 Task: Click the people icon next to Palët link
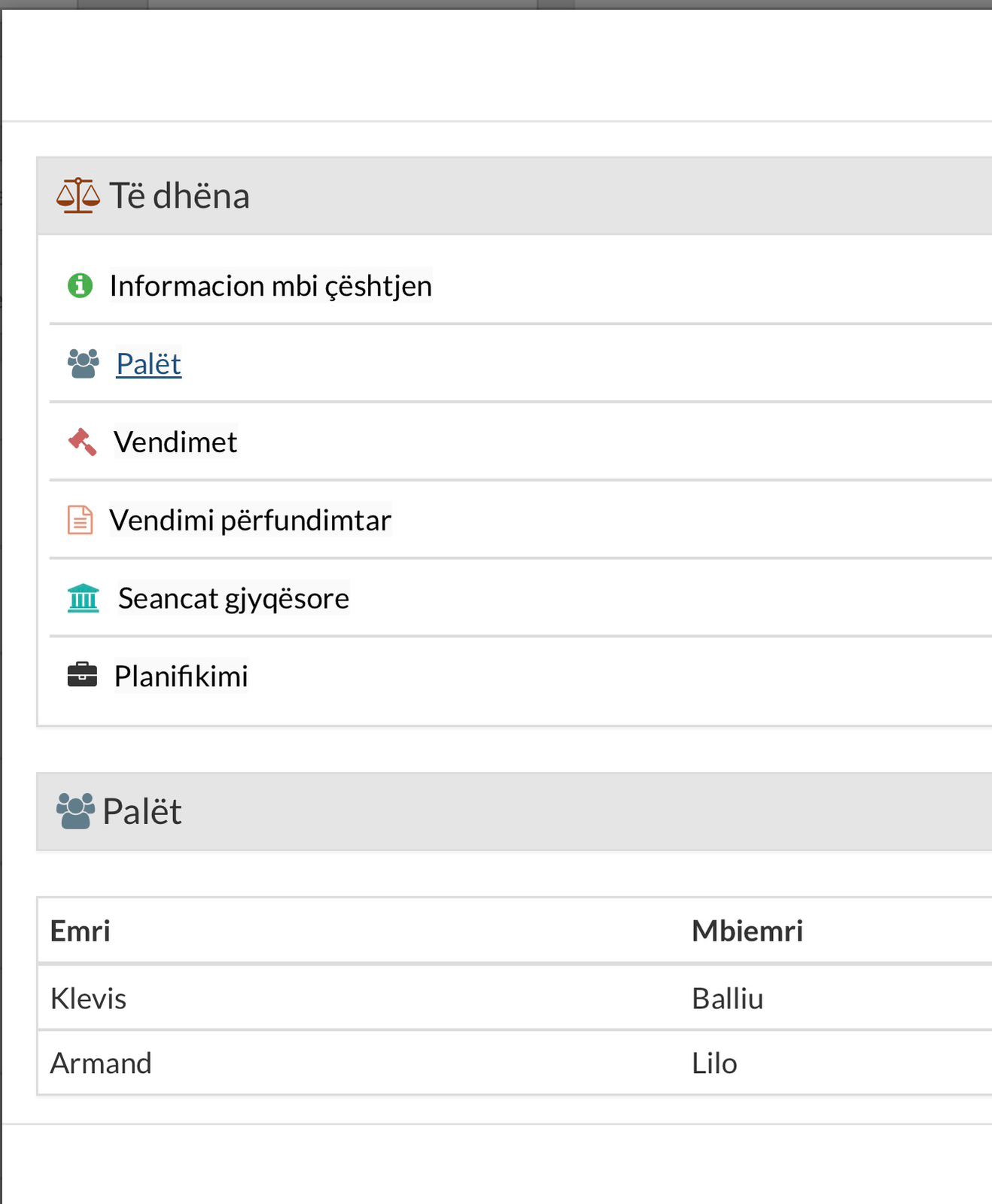pyautogui.click(x=83, y=363)
